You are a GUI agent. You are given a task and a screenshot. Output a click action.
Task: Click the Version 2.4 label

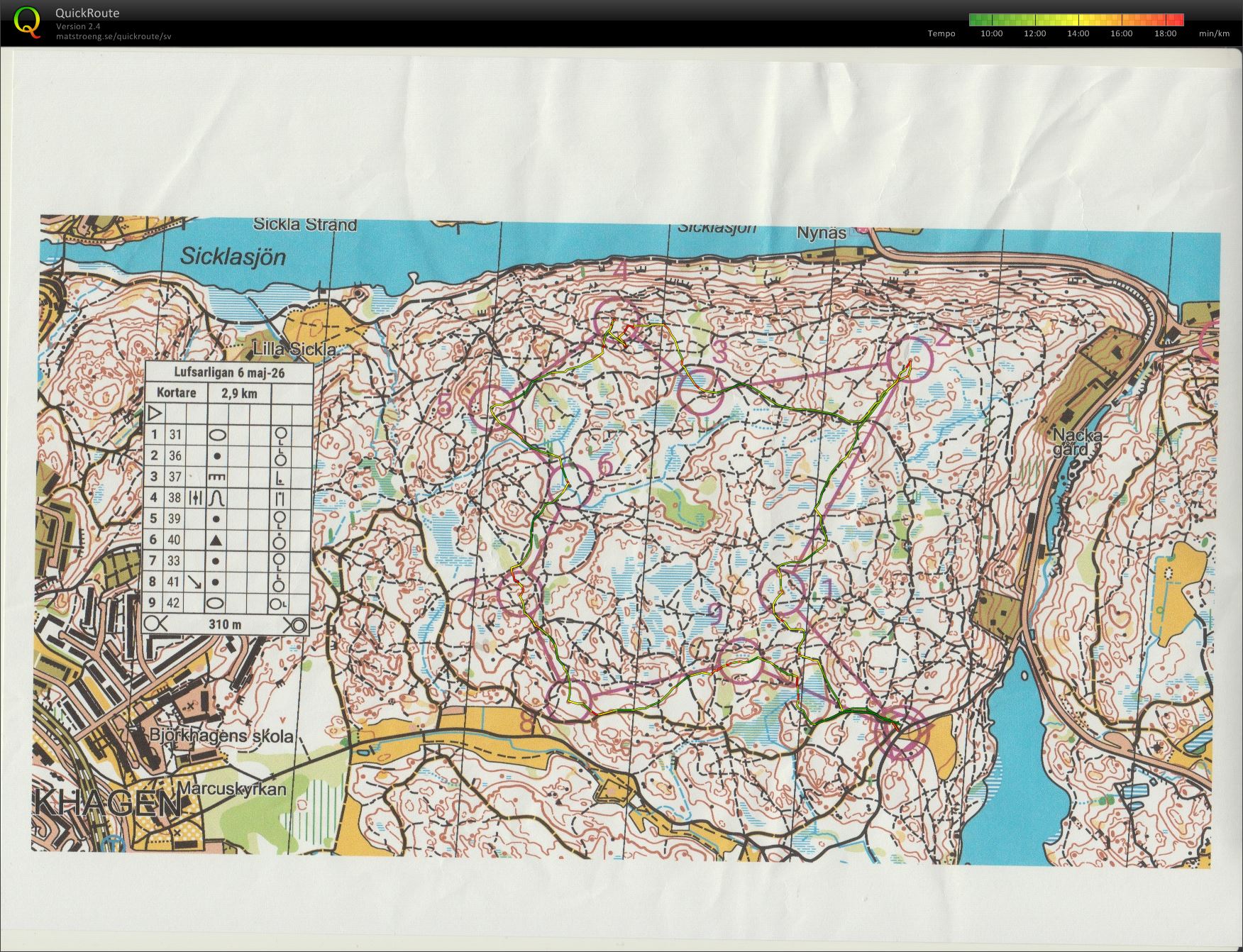78,26
